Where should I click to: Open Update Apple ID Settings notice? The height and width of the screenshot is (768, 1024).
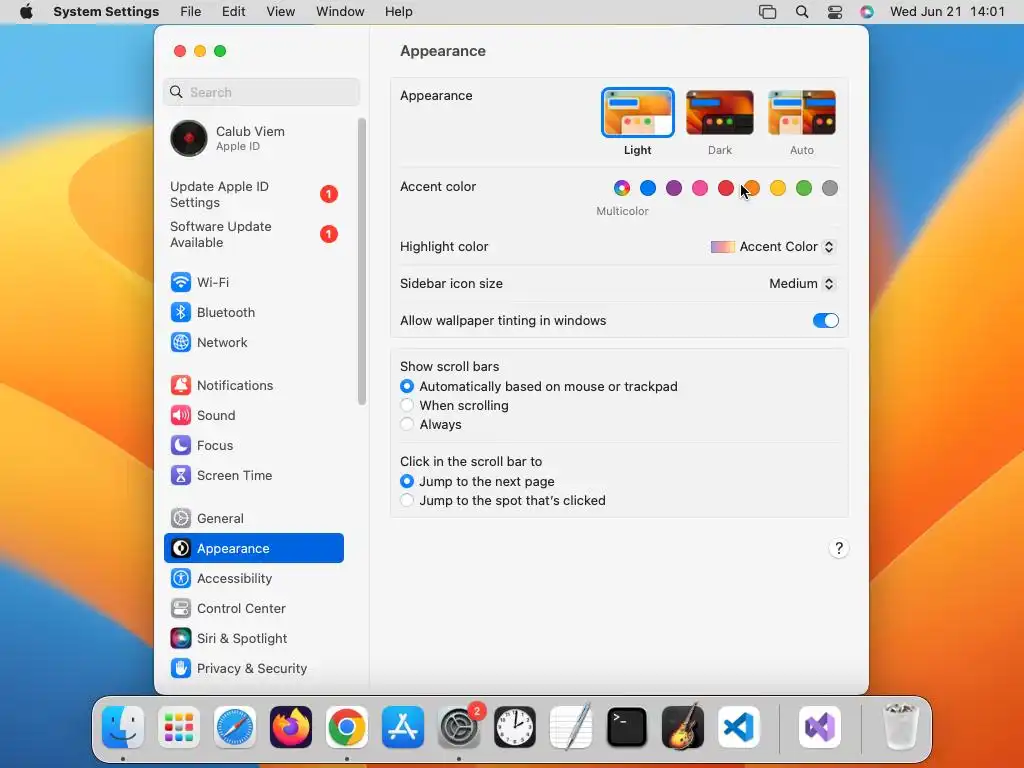click(253, 195)
